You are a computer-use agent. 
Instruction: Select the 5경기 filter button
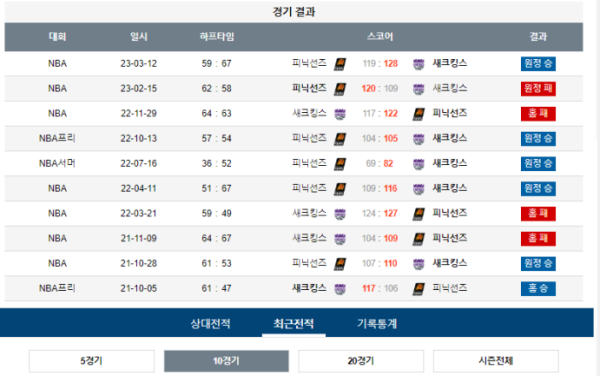point(91,361)
